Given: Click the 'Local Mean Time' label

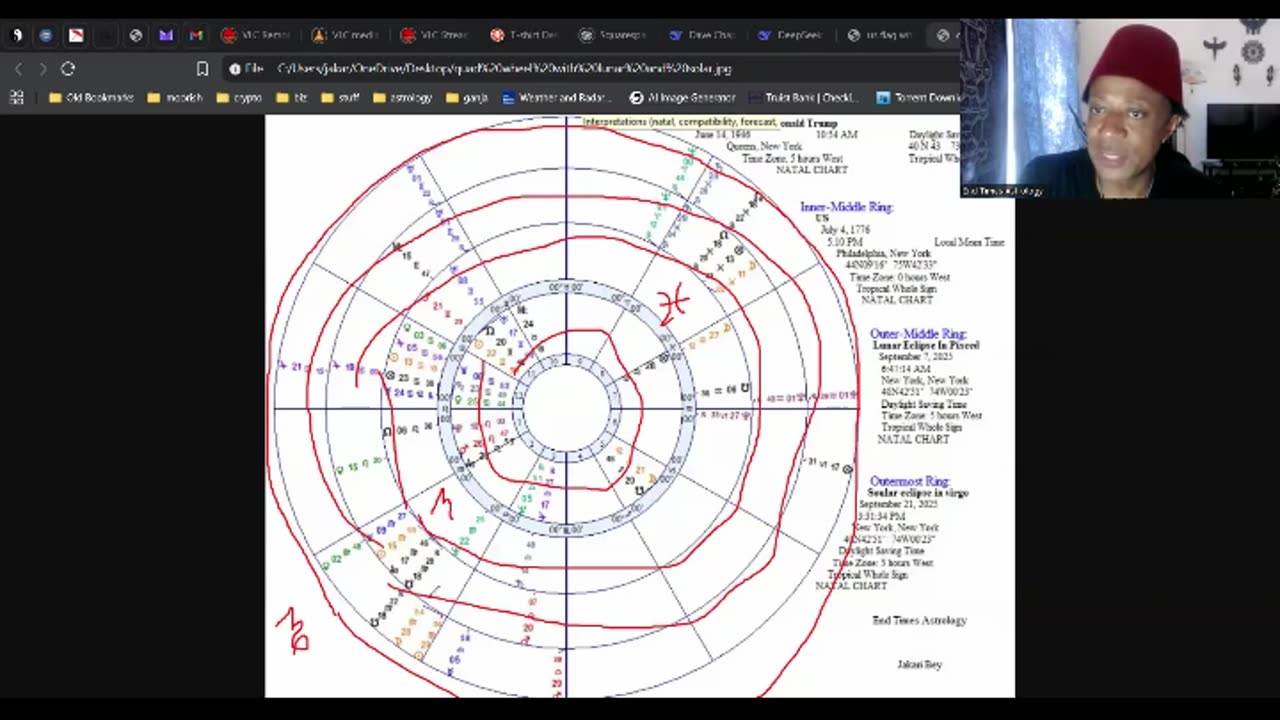Looking at the screenshot, I should click(969, 242).
